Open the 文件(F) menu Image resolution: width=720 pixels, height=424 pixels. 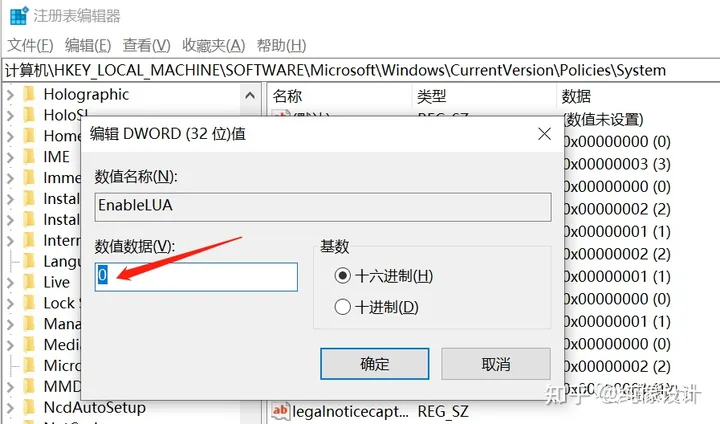tap(30, 45)
